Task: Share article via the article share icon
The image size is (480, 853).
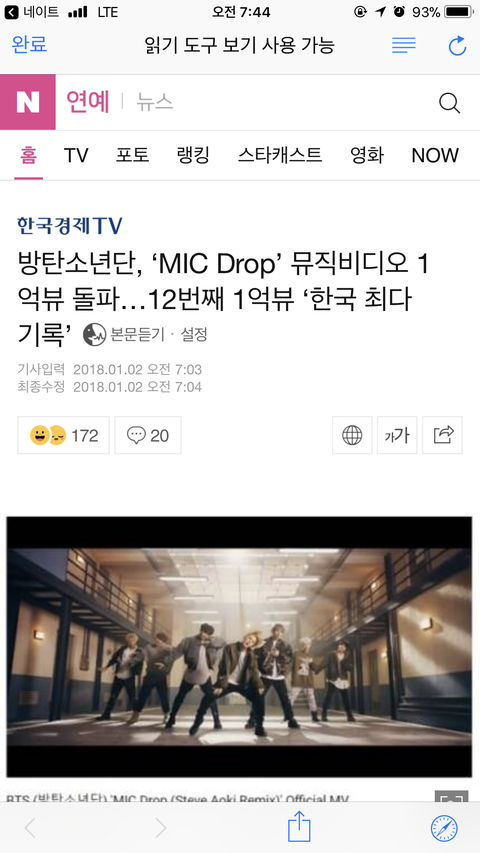Action: (442, 435)
